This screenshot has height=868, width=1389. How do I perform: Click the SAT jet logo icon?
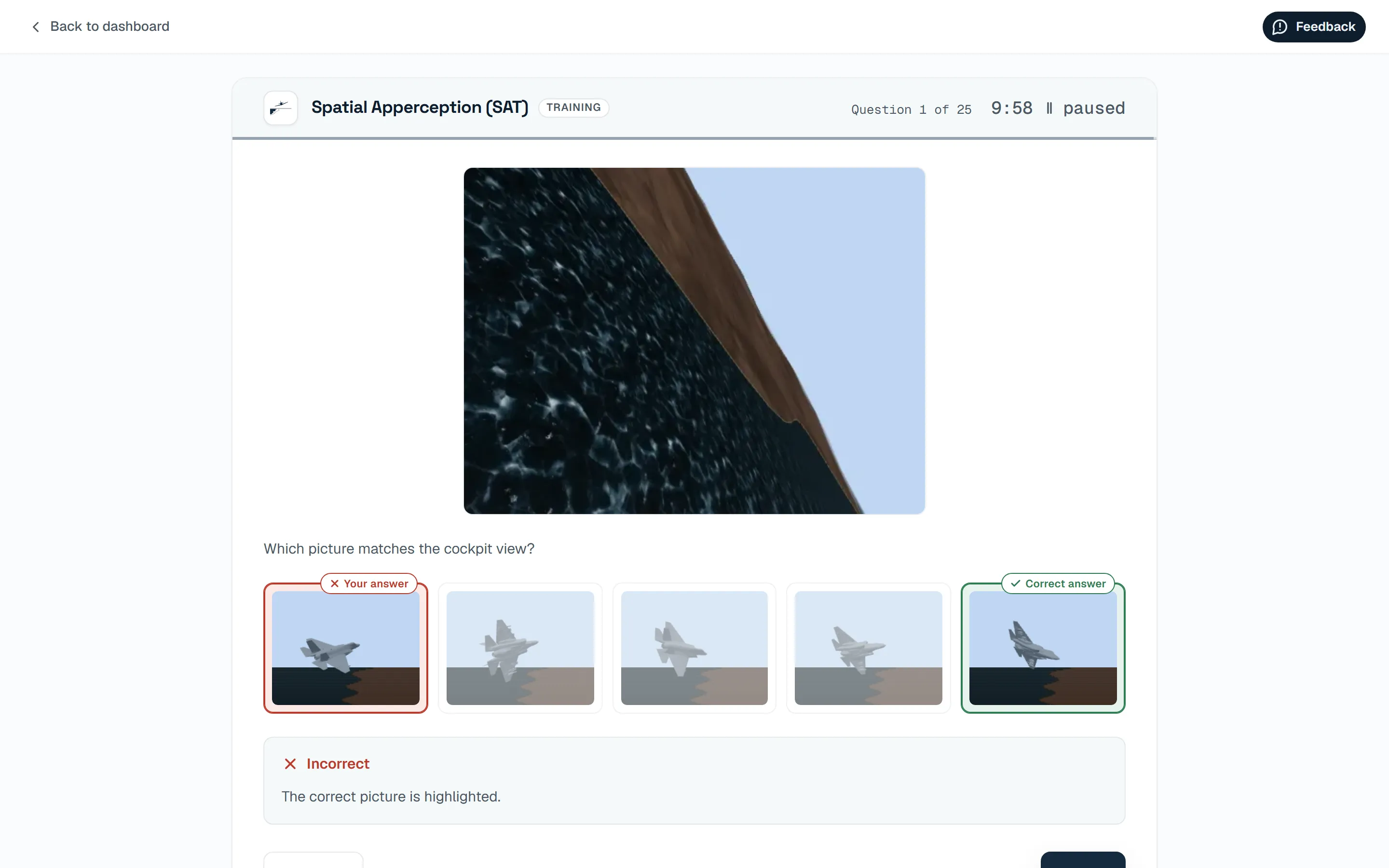(281, 108)
